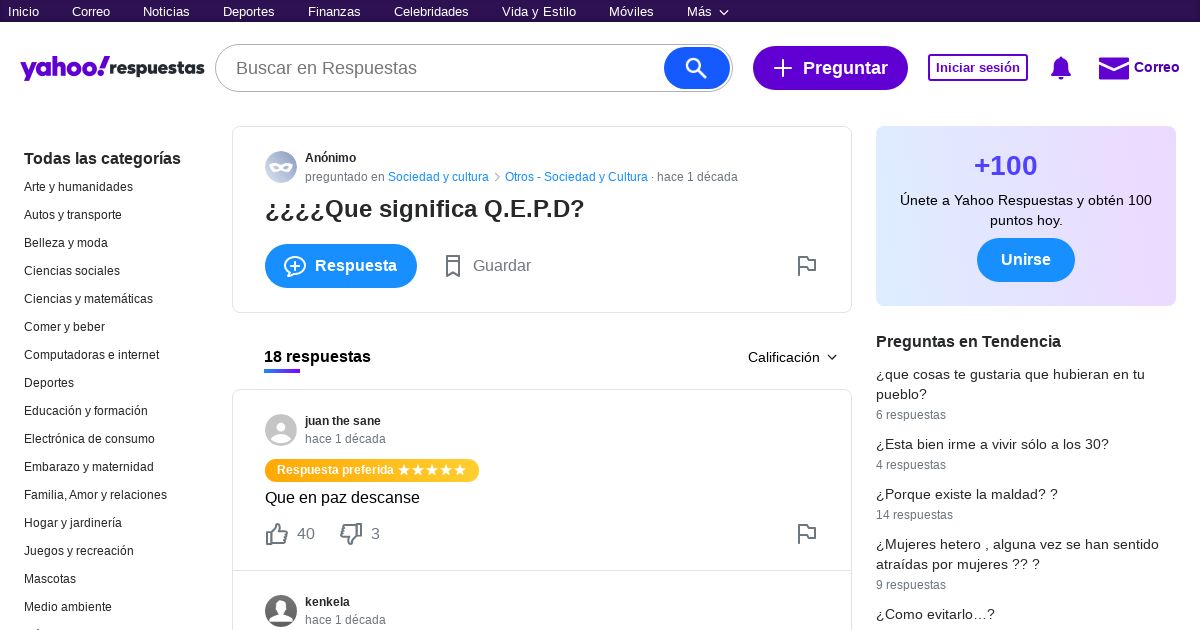Open Computadoras e internet category

tap(91, 355)
